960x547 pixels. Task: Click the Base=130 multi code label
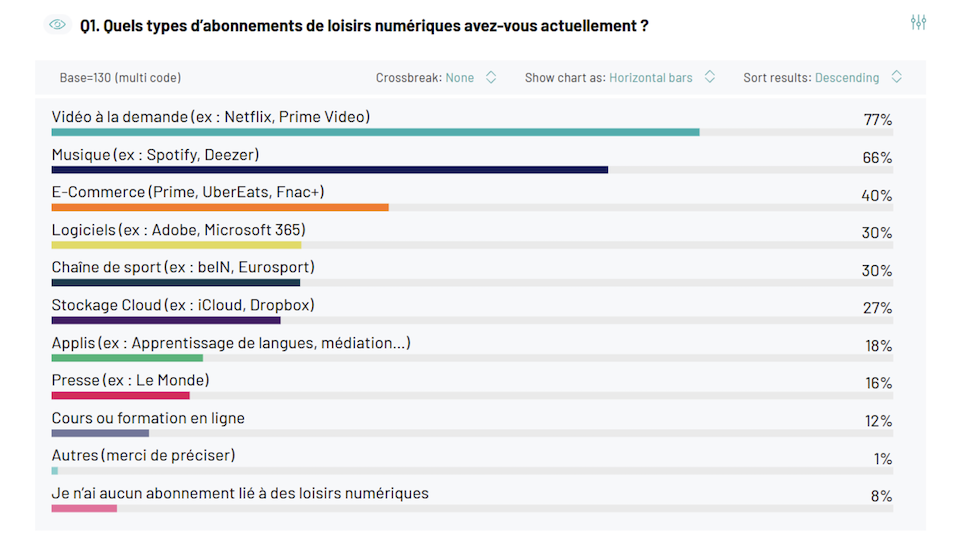click(120, 78)
